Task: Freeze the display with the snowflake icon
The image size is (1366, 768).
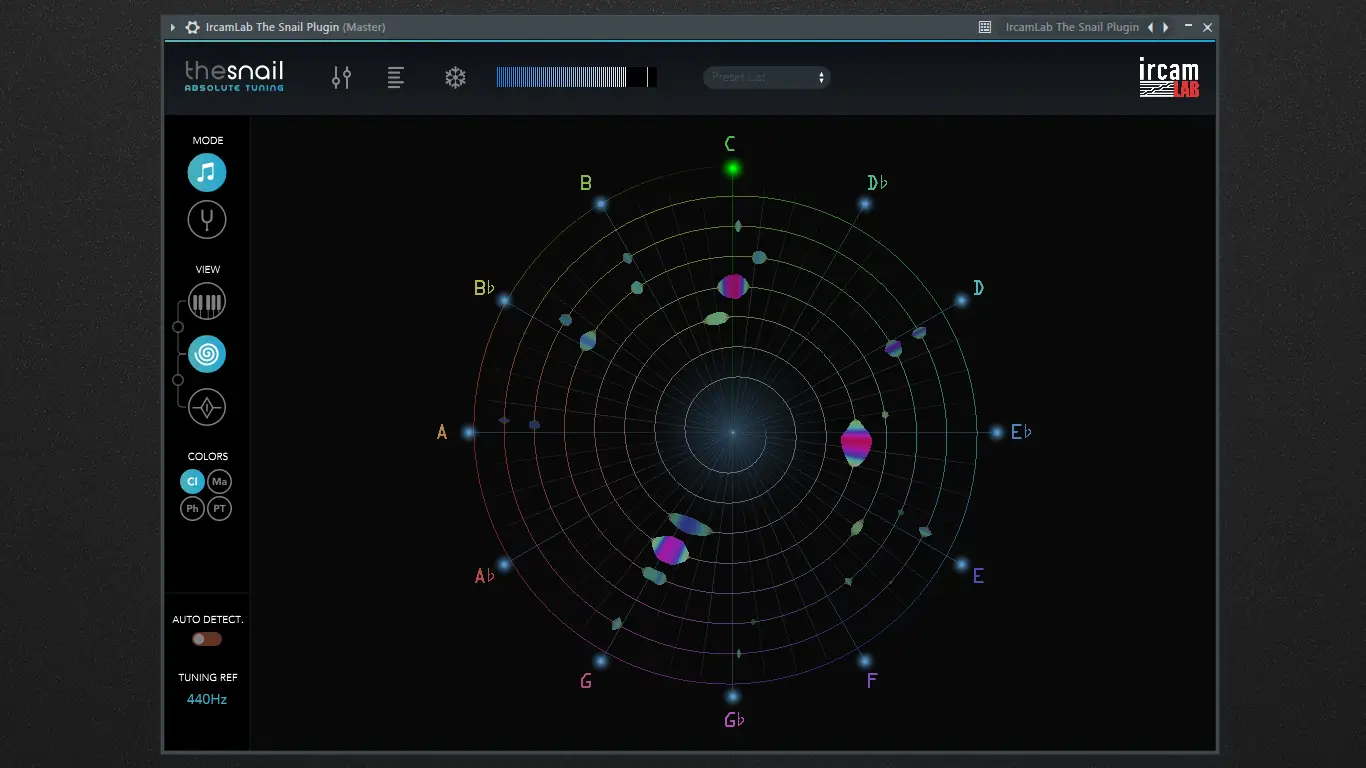Action: [456, 77]
